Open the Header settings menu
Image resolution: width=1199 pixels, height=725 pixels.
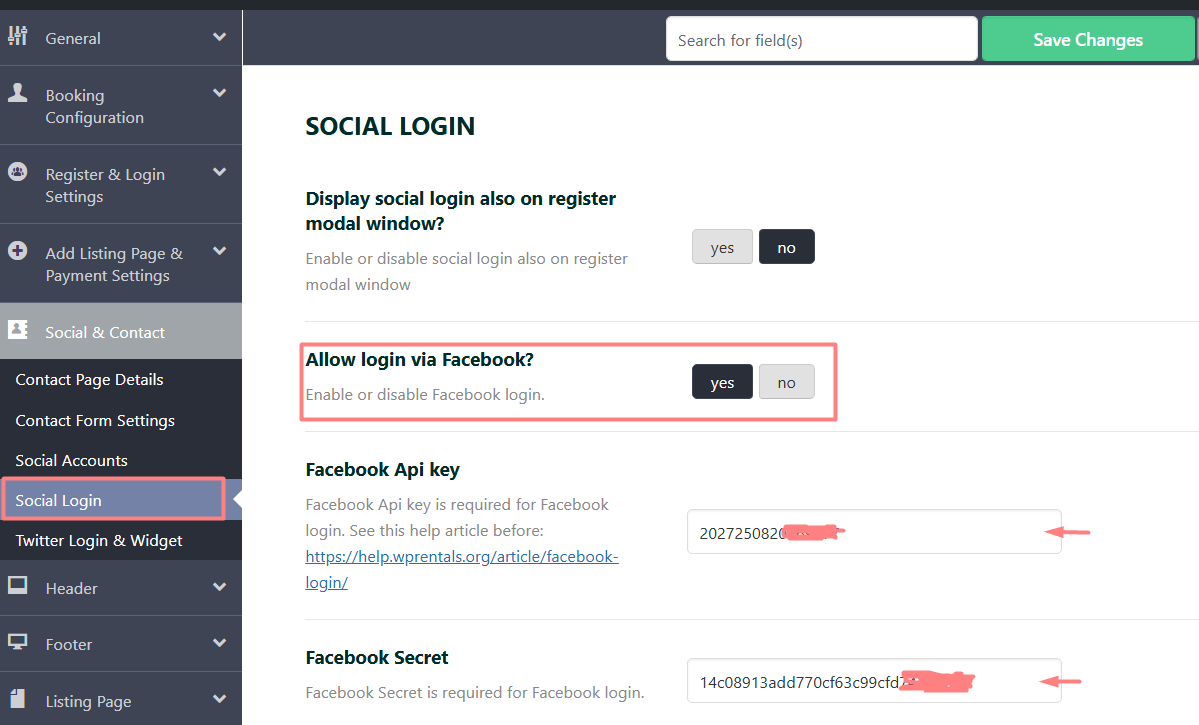point(121,588)
